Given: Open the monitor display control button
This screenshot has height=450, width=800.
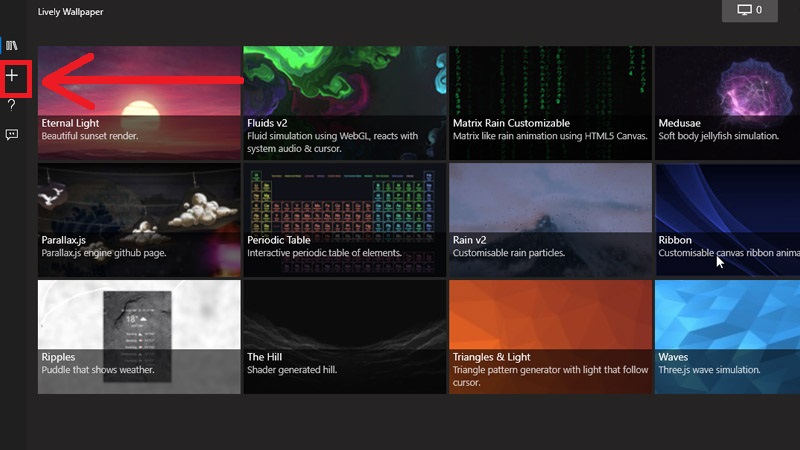Looking at the screenshot, I should tap(749, 10).
